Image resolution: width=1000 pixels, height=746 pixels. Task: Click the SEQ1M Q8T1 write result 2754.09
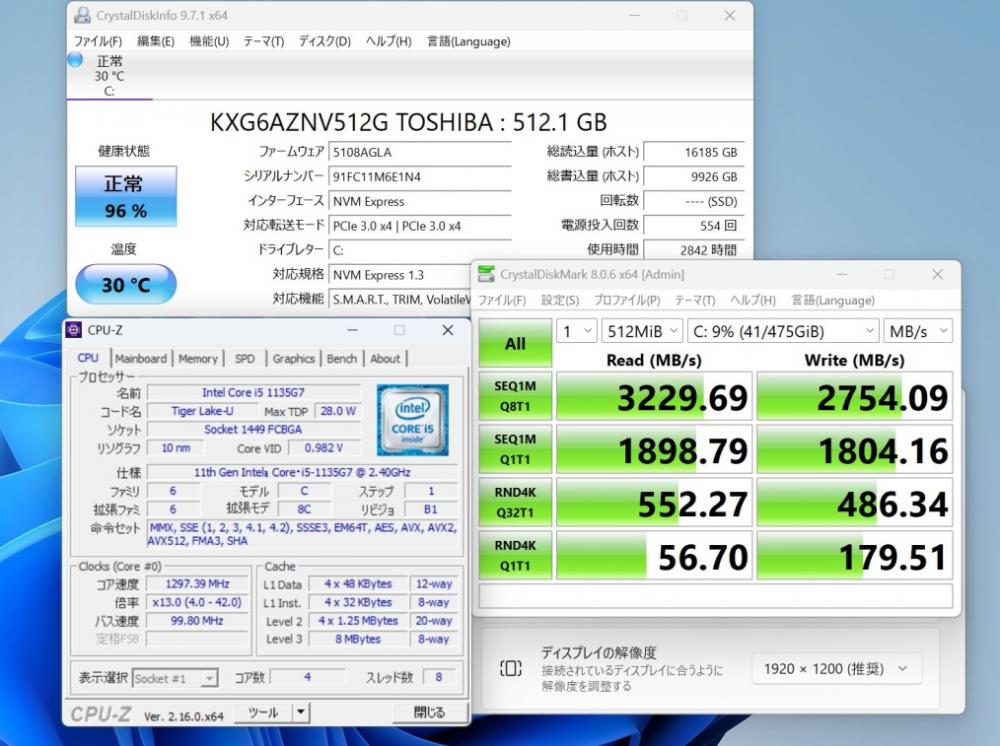855,397
